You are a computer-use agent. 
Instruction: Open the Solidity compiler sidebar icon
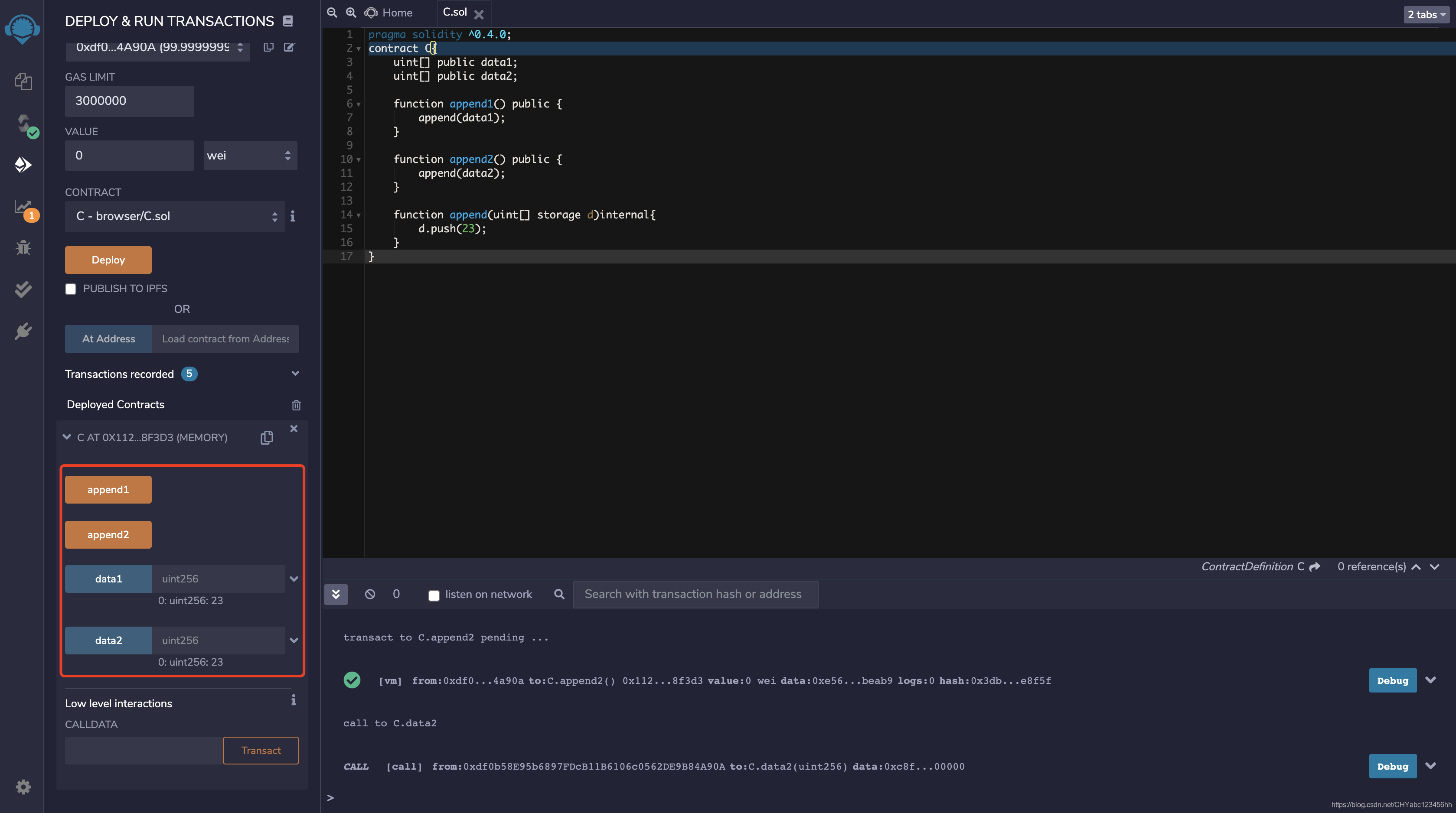(24, 124)
